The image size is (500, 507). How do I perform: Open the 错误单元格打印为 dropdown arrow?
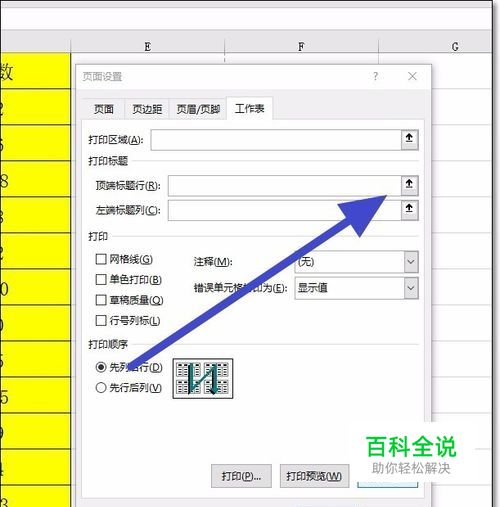(x=411, y=288)
